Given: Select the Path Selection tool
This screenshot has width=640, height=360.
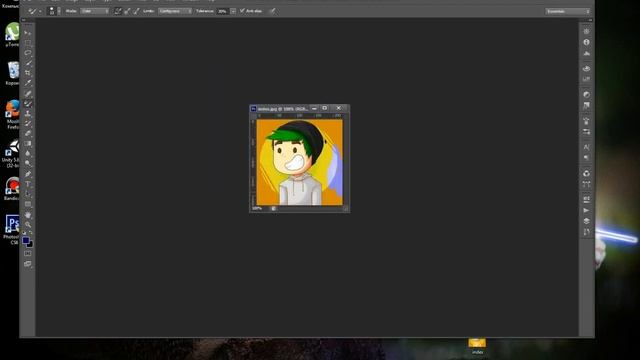Looking at the screenshot, I should coord(28,194).
